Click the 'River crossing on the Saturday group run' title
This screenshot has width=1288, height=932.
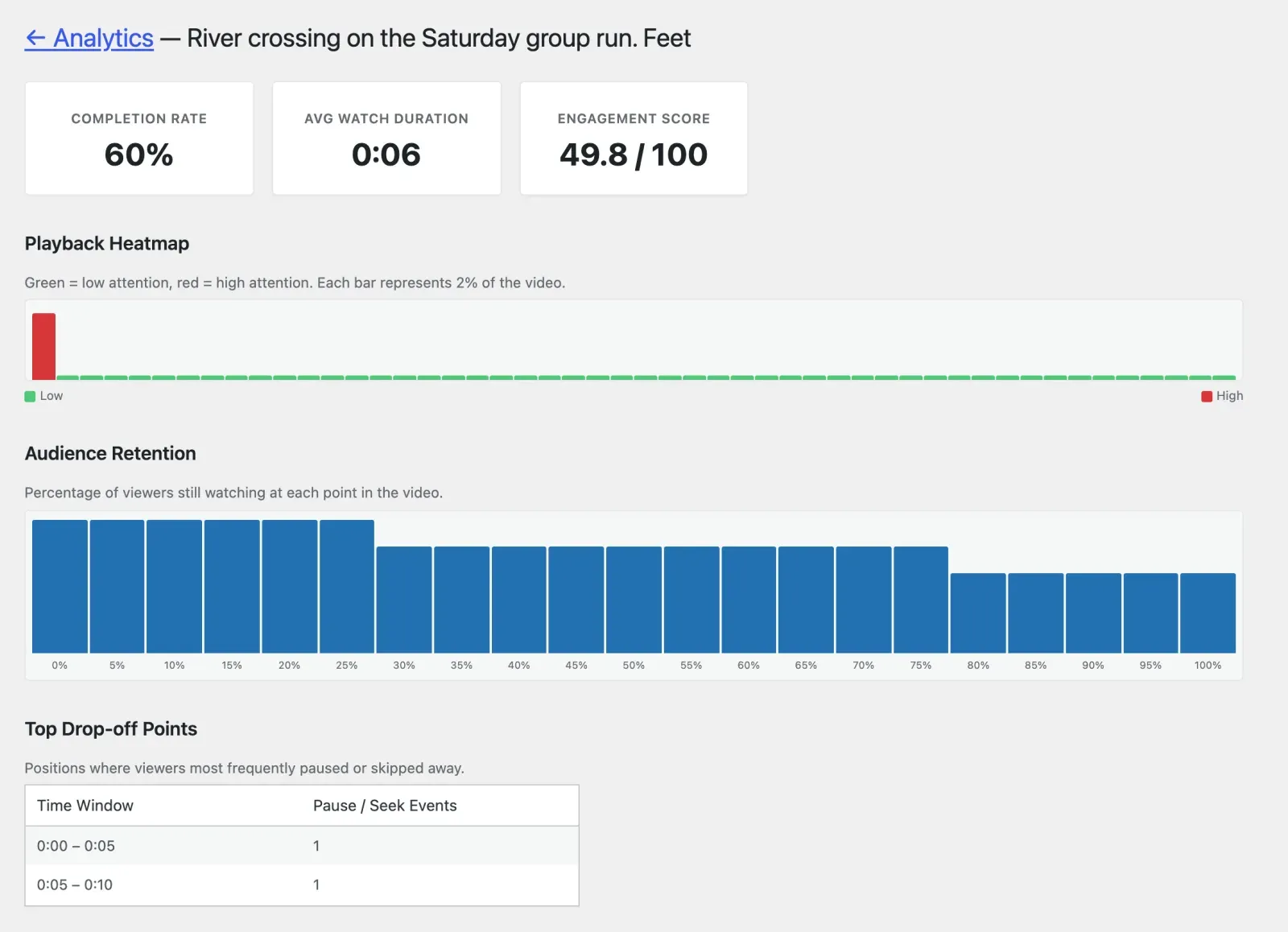pyautogui.click(x=439, y=38)
